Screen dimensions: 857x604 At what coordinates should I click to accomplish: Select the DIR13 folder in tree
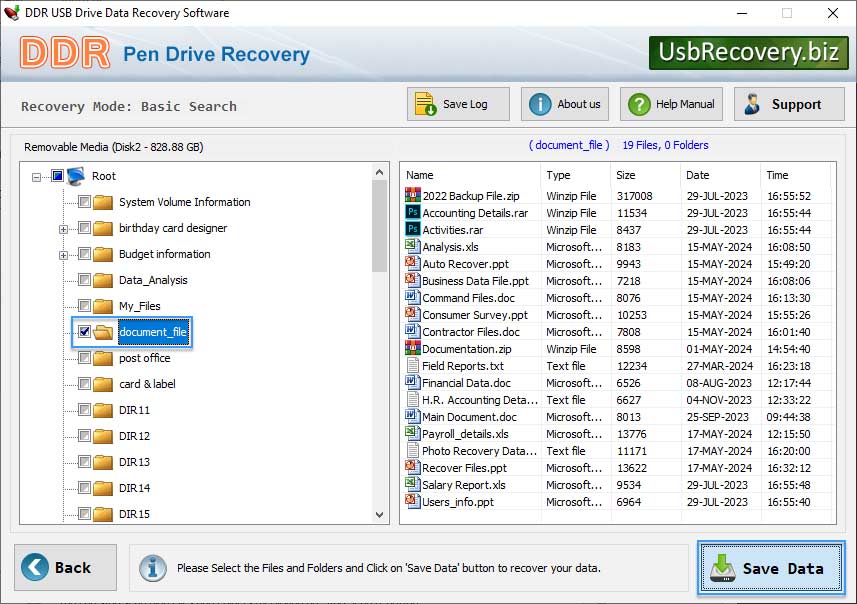tap(134, 462)
